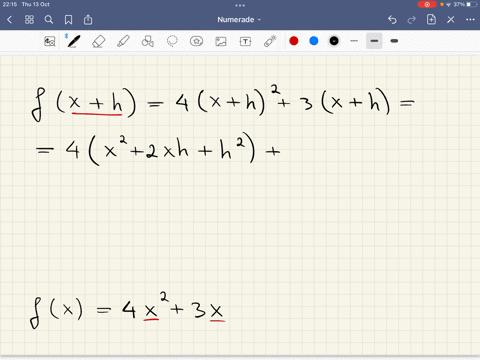Select the medium stroke width
The image size is (480, 360).
(x=374, y=41)
